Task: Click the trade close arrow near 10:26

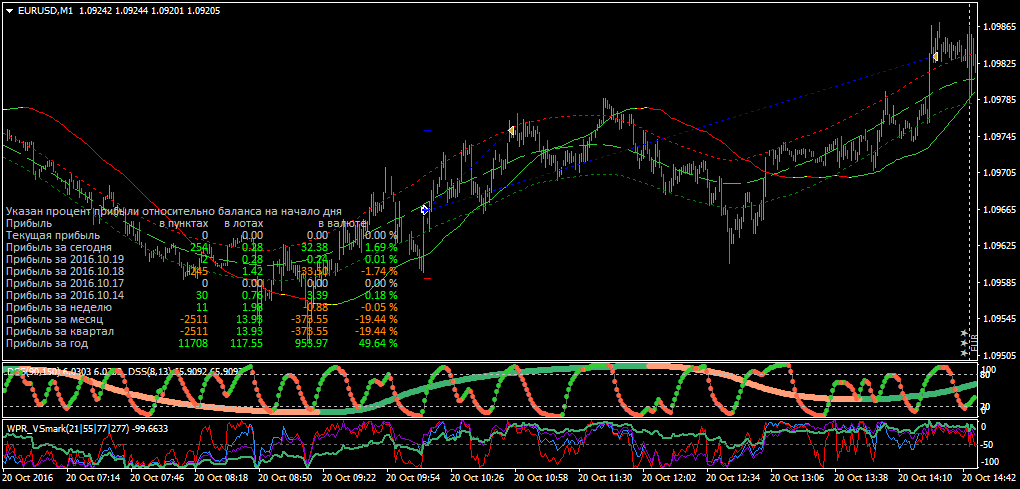Action: coord(511,131)
